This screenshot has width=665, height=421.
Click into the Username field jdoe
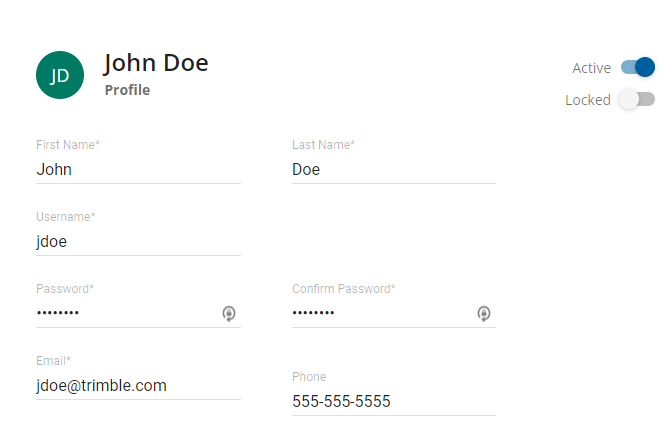click(x=138, y=242)
